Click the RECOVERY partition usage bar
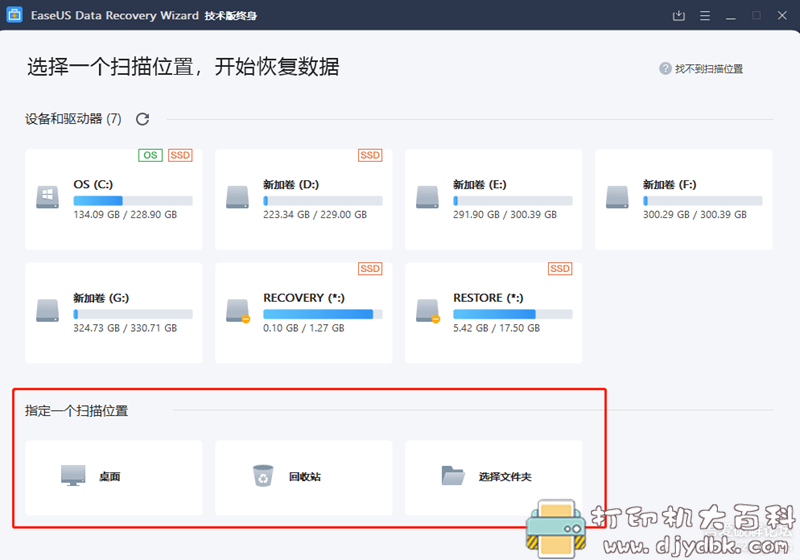Screen dimensions: 800x560 tap(323, 314)
